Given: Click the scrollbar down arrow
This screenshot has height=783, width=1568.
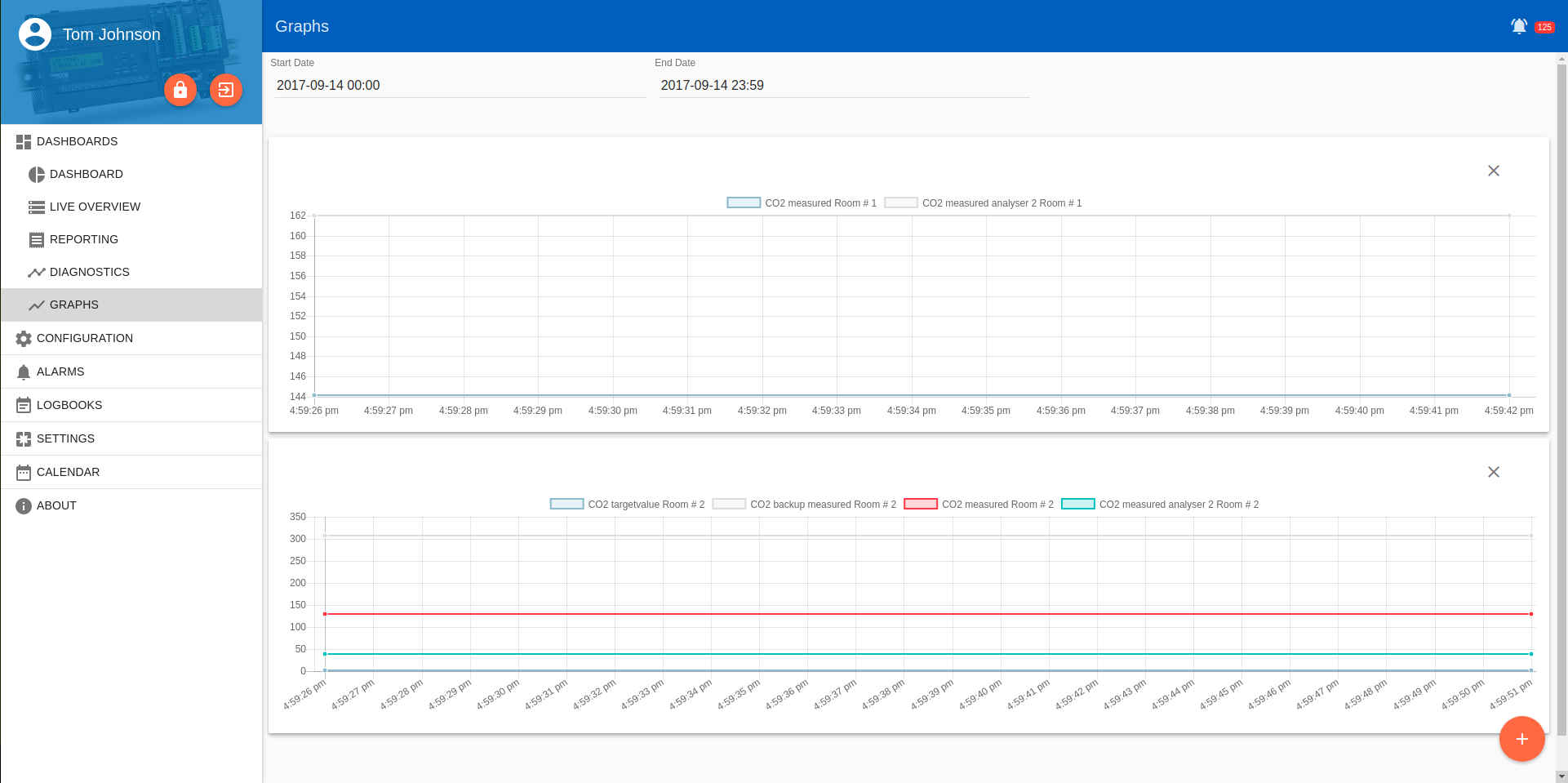Looking at the screenshot, I should (1561, 776).
